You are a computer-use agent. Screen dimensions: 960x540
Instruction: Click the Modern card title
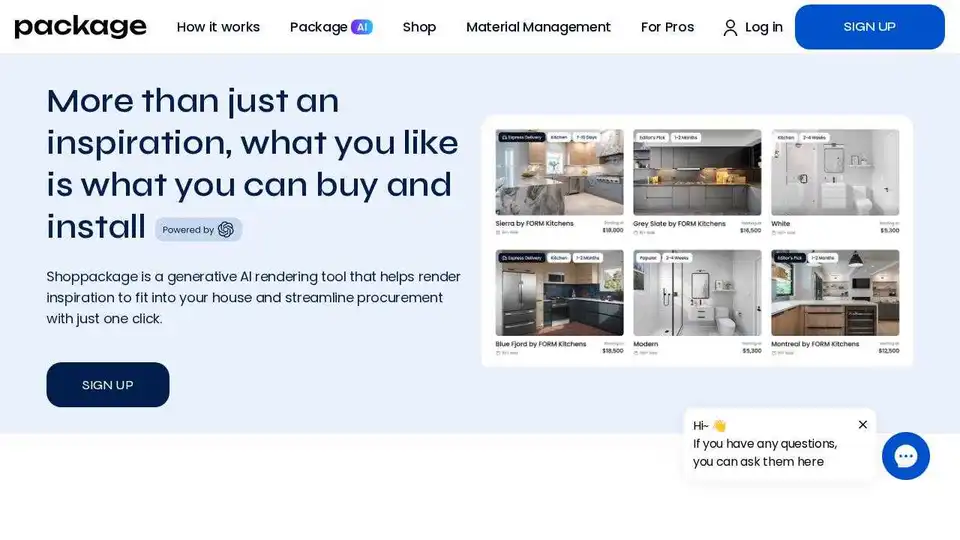645,344
